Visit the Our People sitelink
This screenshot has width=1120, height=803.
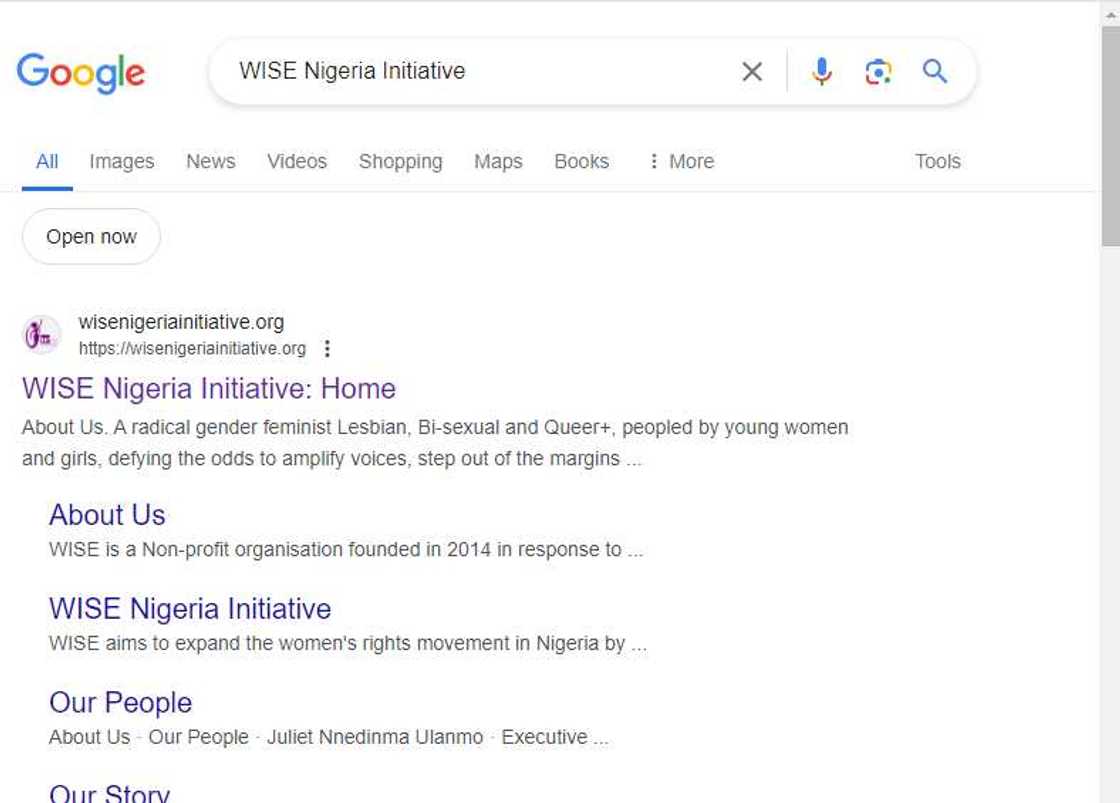[120, 703]
